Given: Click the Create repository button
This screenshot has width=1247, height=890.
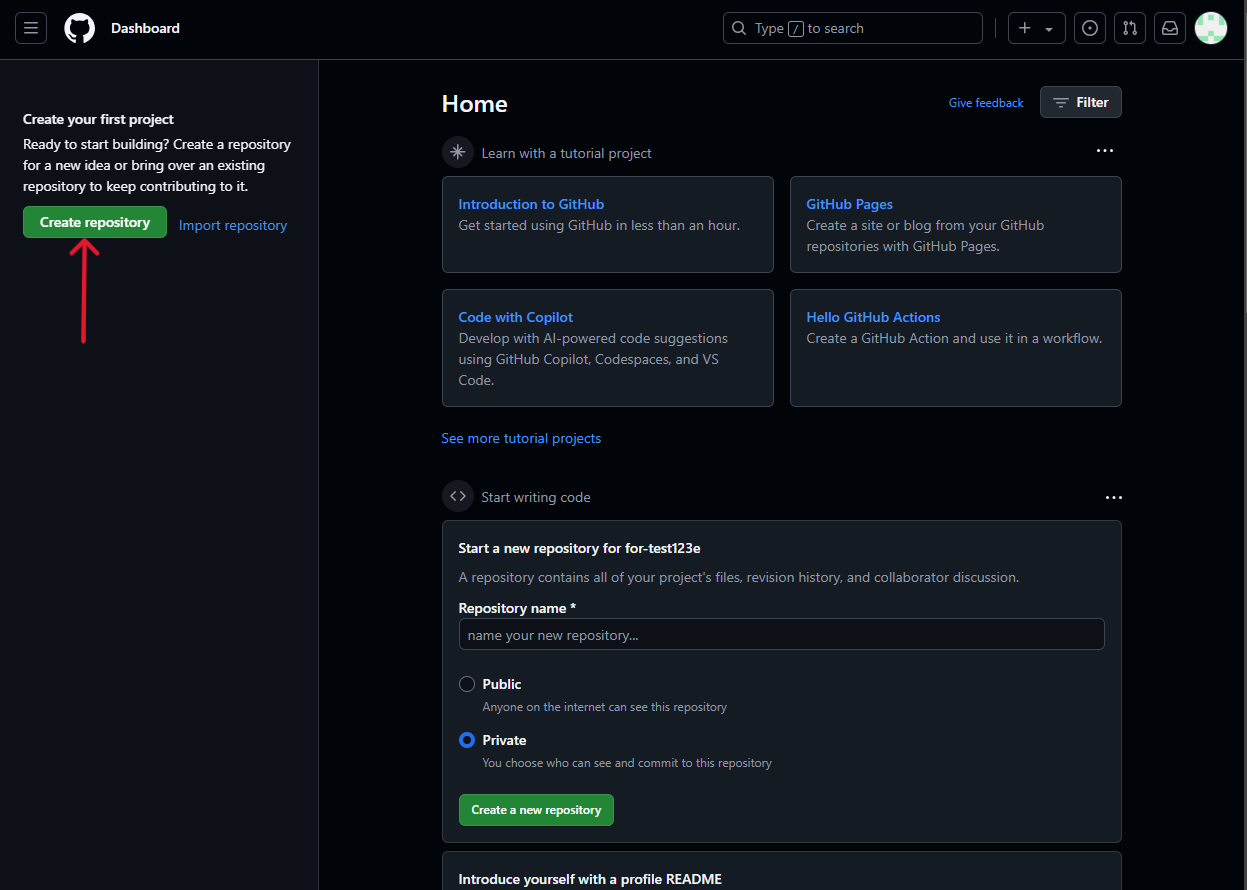Looking at the screenshot, I should [94, 222].
